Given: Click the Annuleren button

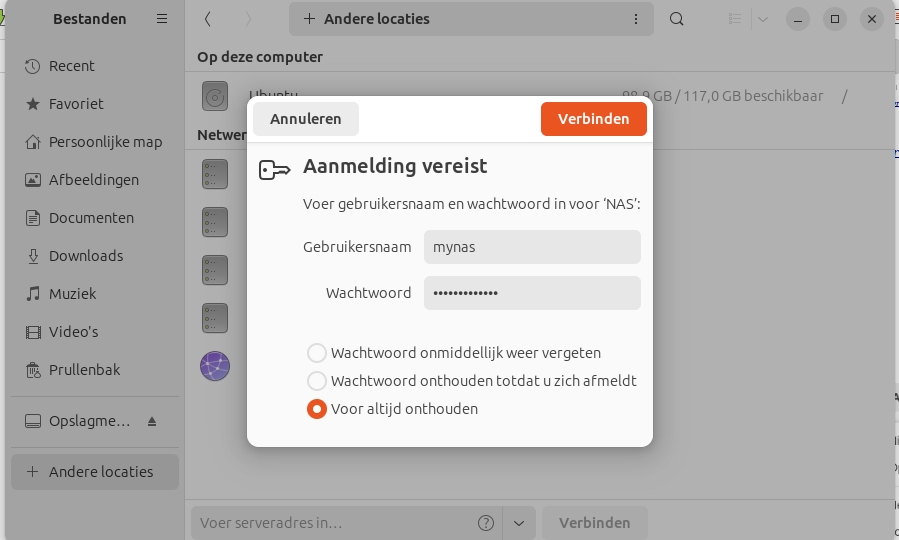Looking at the screenshot, I should click(x=306, y=119).
